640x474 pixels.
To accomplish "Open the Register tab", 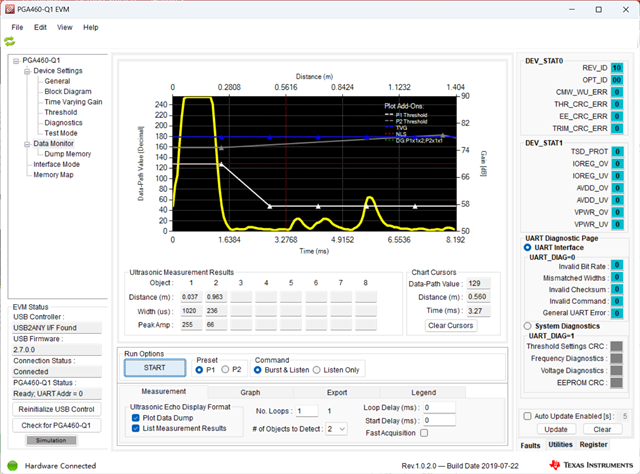I will (x=593, y=445).
